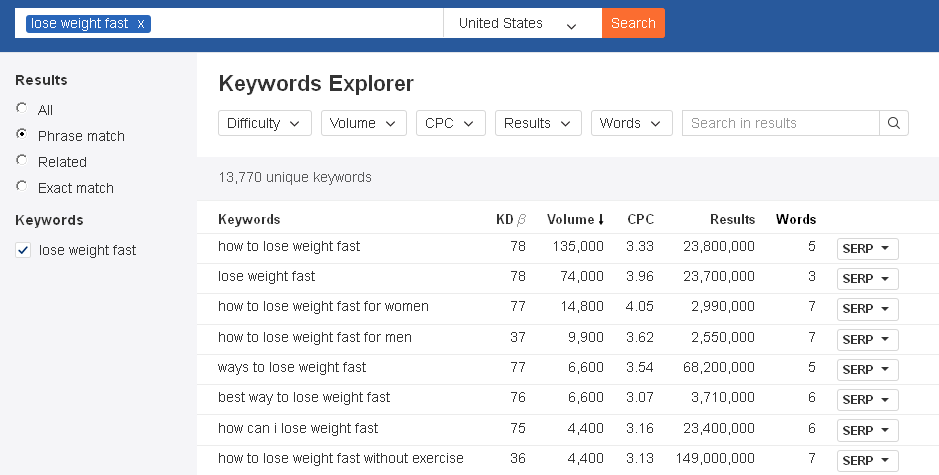Open the Difficulty filter dropdown
Viewport: 939px width, 475px height.
point(264,123)
